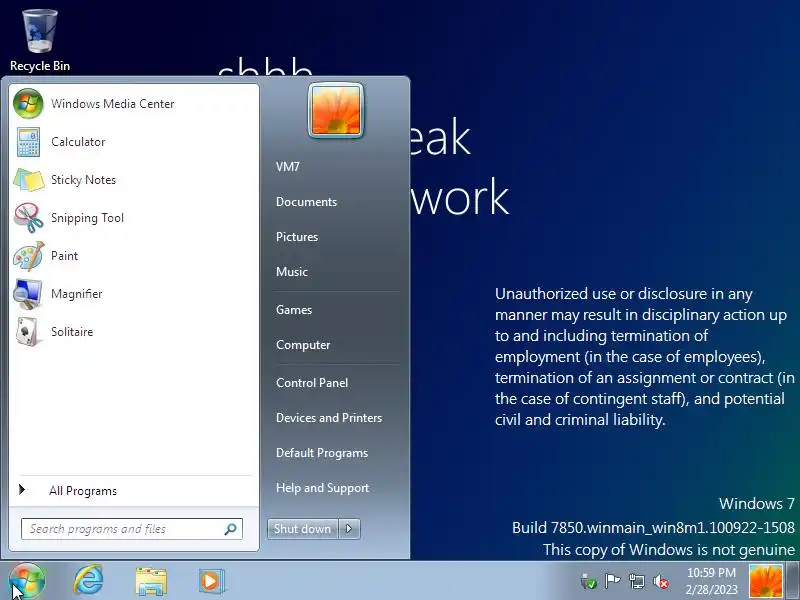Click the Start orb button
The image size is (800, 600).
tap(27, 581)
